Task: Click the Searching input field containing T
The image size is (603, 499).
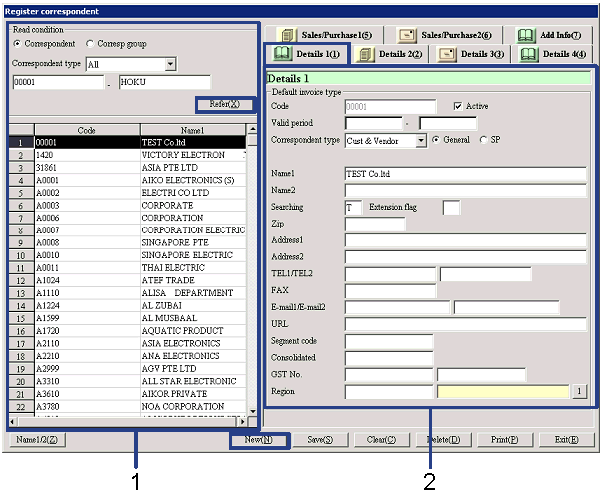Action: point(353,208)
